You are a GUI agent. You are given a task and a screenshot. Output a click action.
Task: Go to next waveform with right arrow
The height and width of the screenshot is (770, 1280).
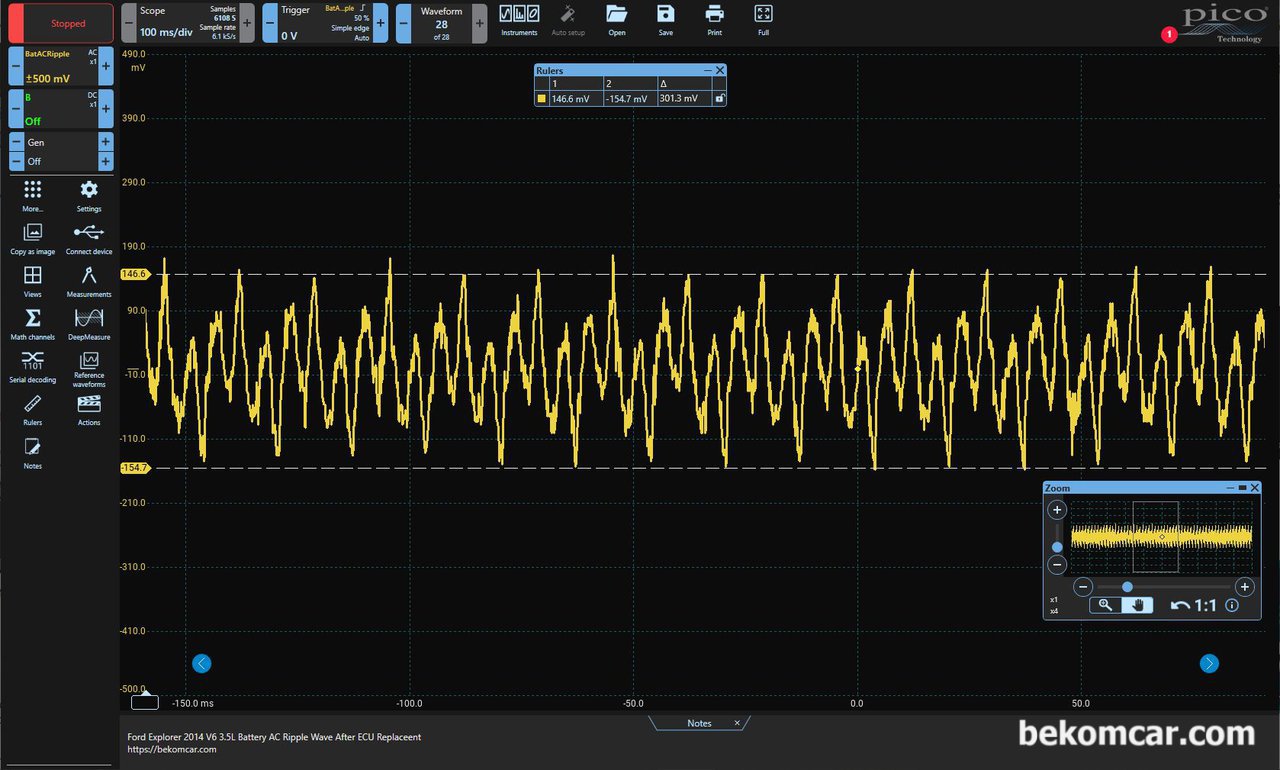(x=1209, y=663)
